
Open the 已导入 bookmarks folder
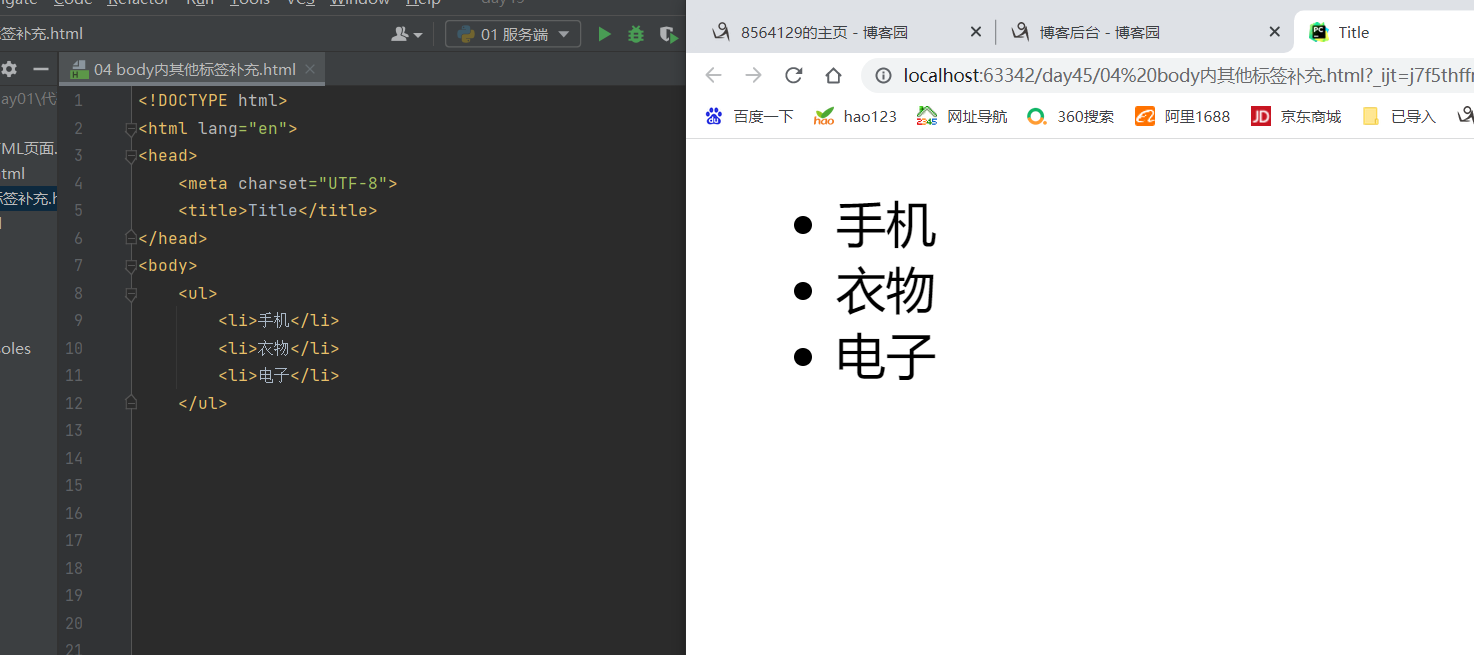pos(1399,116)
